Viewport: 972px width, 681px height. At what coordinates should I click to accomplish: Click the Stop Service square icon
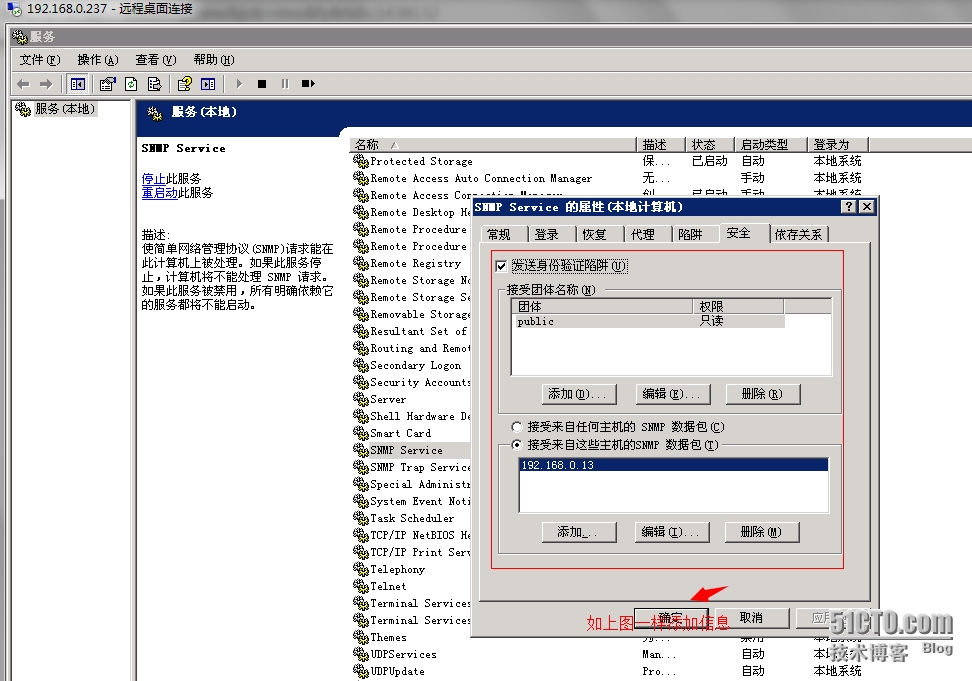[x=262, y=84]
